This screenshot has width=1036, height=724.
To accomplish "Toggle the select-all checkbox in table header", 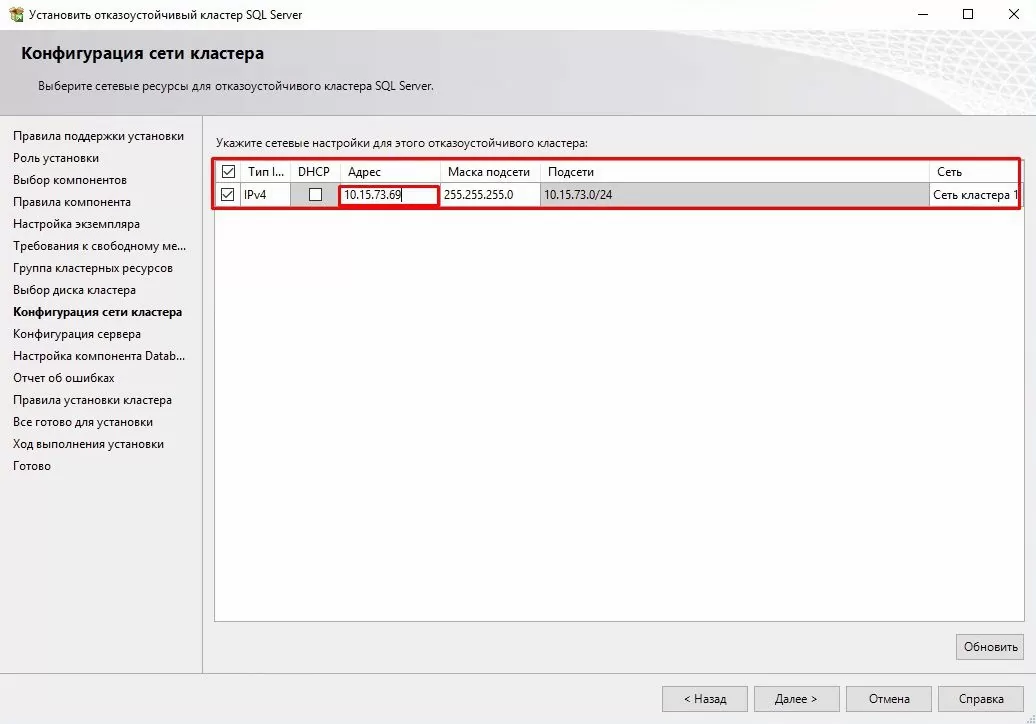I will coord(229,172).
